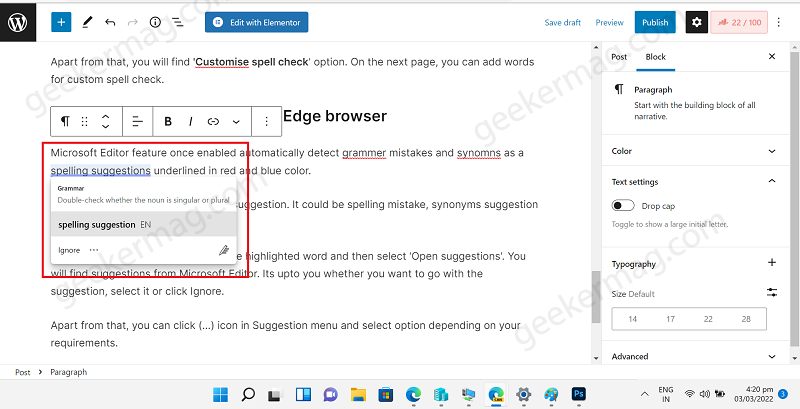Toggle italic formatting
Viewport: 800px width, 409px height.
[x=190, y=121]
